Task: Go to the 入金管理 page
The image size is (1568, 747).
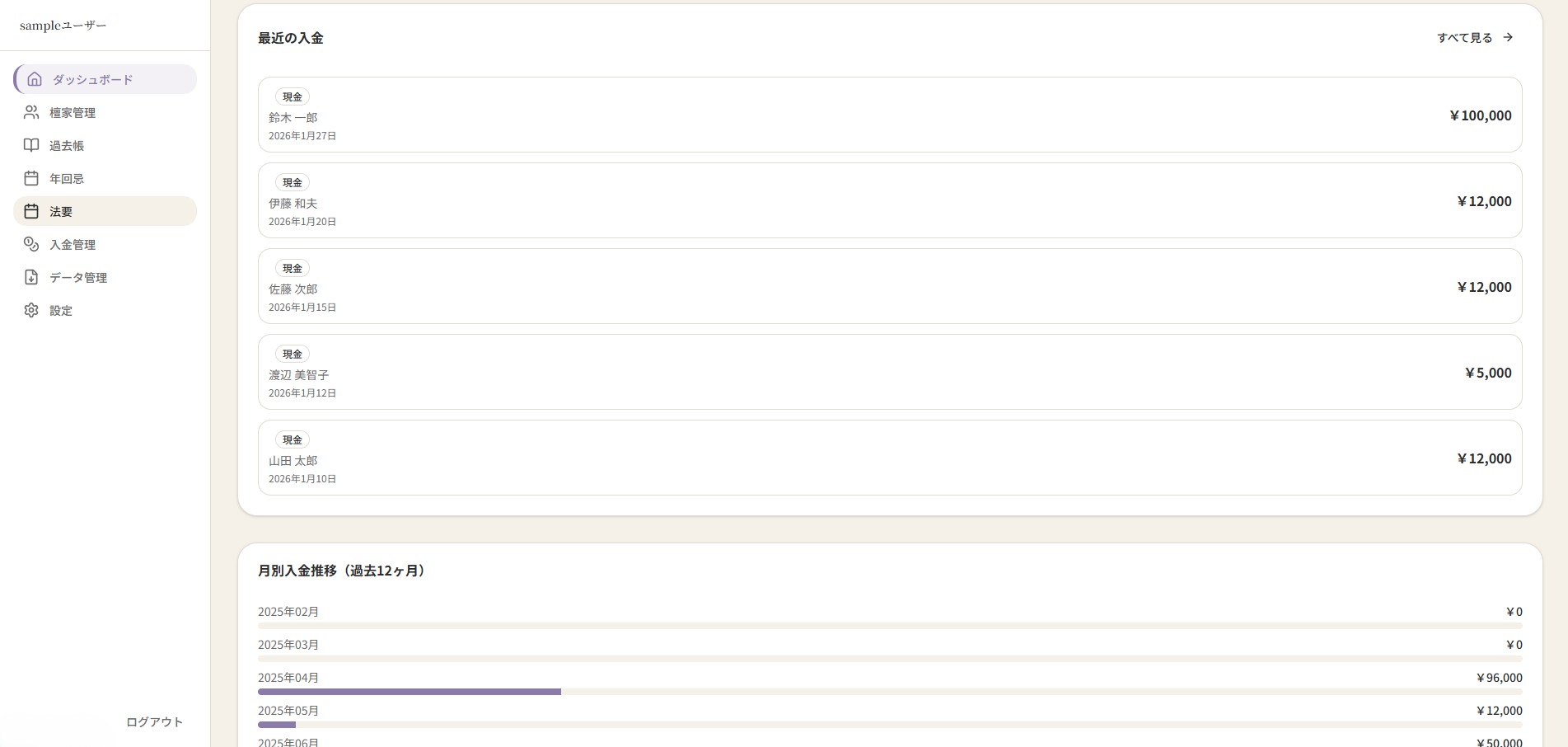Action: (73, 245)
